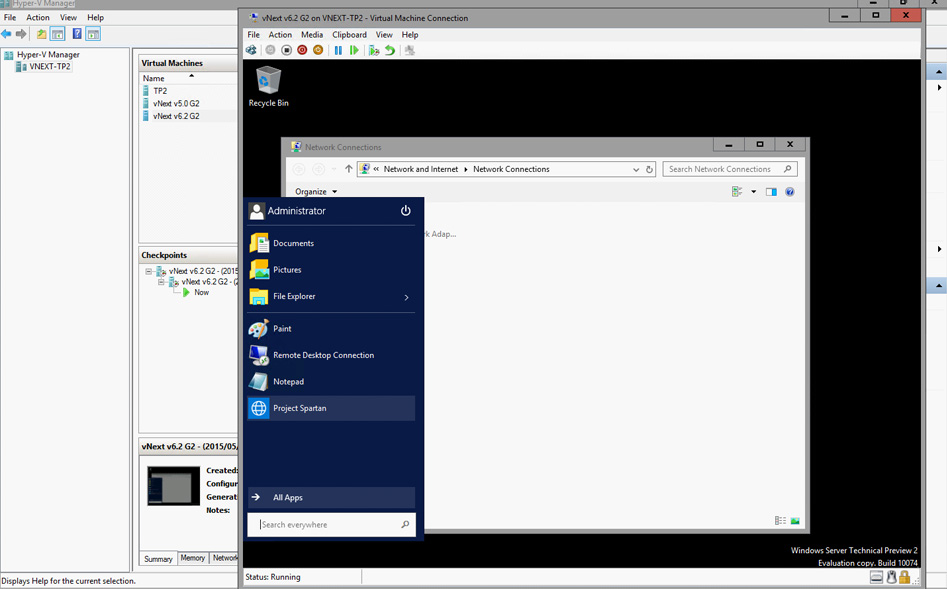Click the greyed Start VM toolbar icon

click(x=271, y=50)
